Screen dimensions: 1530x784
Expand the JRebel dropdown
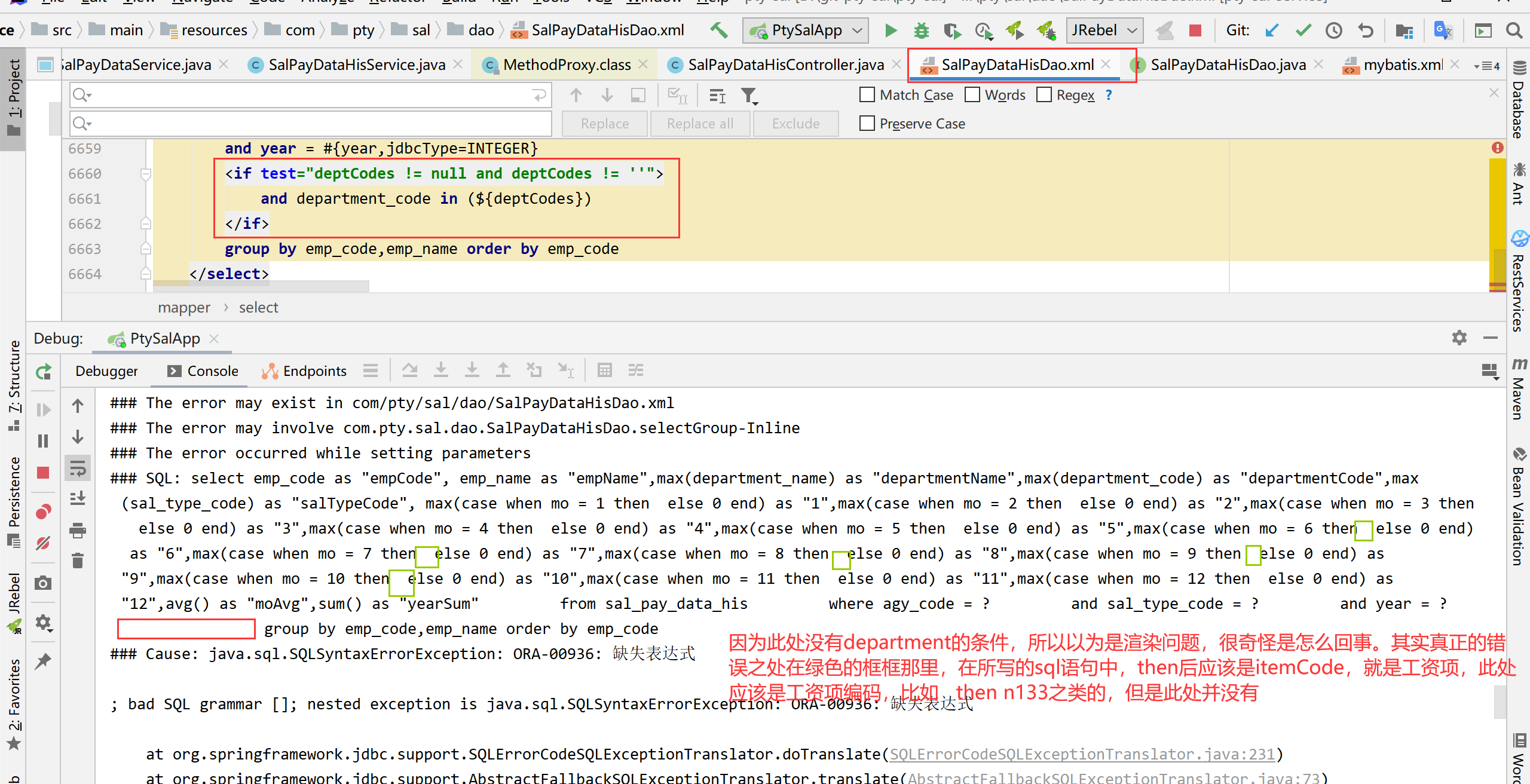[1104, 30]
